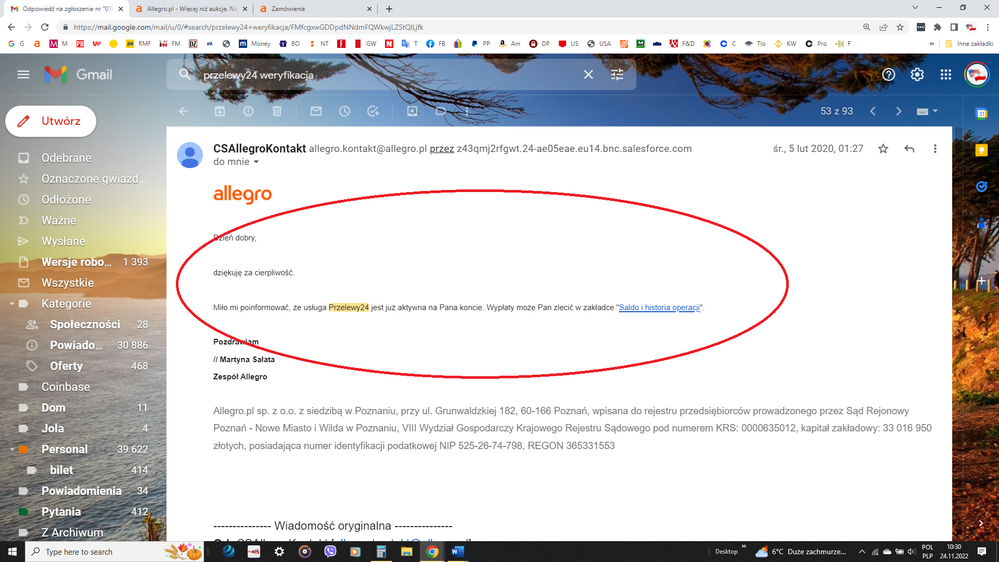999x562 pixels.
Task: Expand recipient details next to 'do mnie'
Action: click(256, 162)
